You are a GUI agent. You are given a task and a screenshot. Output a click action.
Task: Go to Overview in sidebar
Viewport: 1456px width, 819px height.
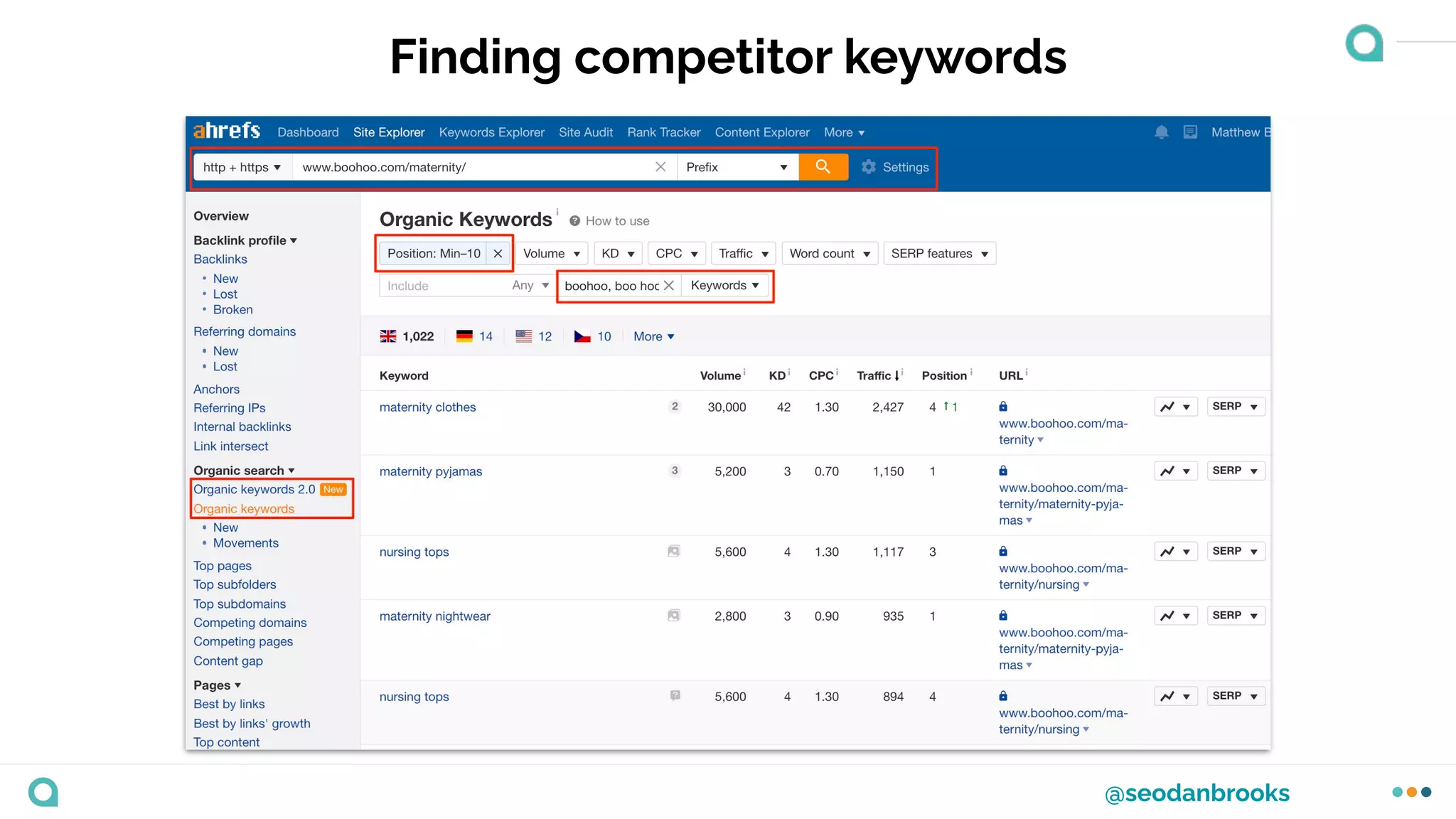click(x=221, y=216)
